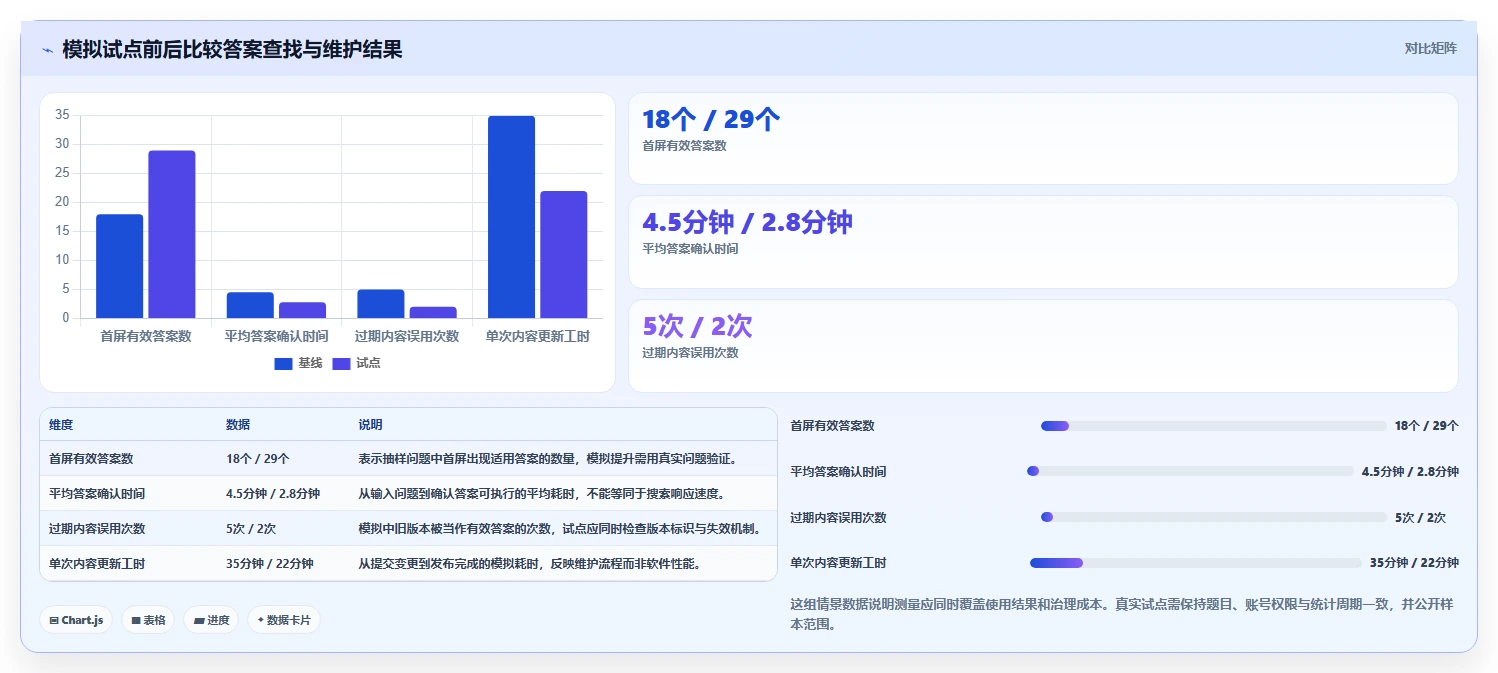
Task: Click table value 35分钟 / 22分钟
Action: tap(270, 564)
